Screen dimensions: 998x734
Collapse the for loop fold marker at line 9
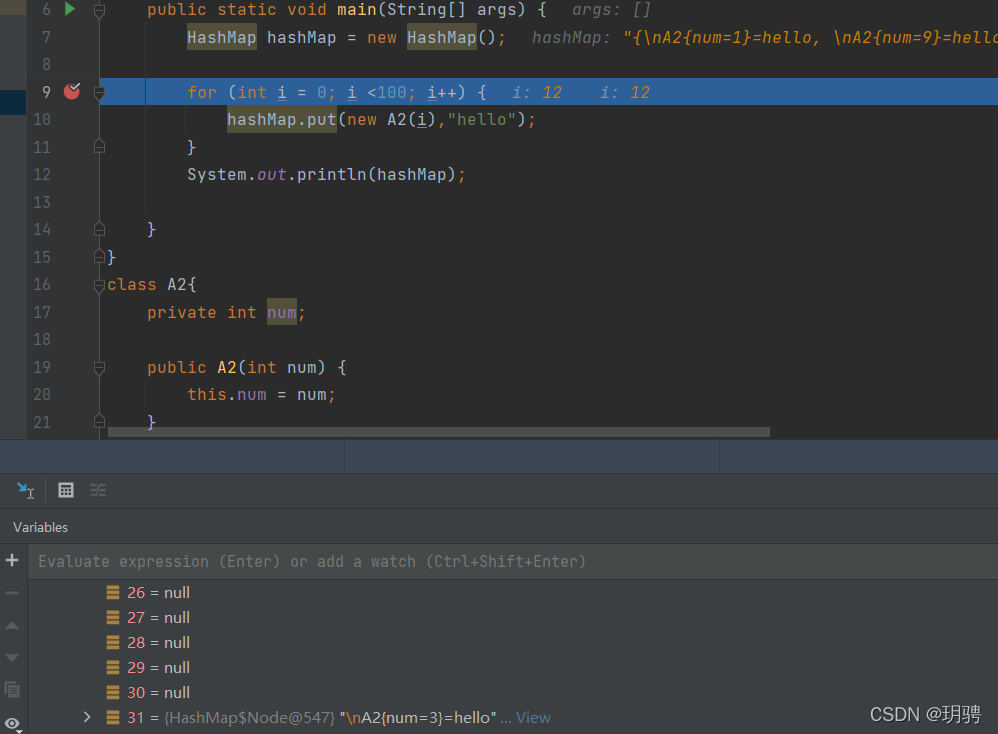(99, 94)
